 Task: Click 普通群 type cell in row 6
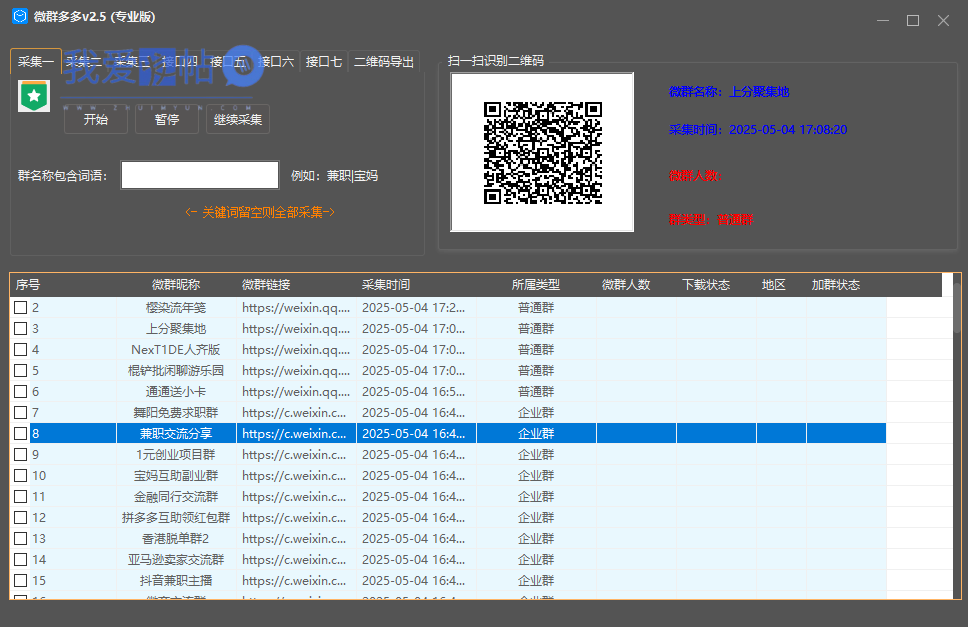[x=536, y=391]
